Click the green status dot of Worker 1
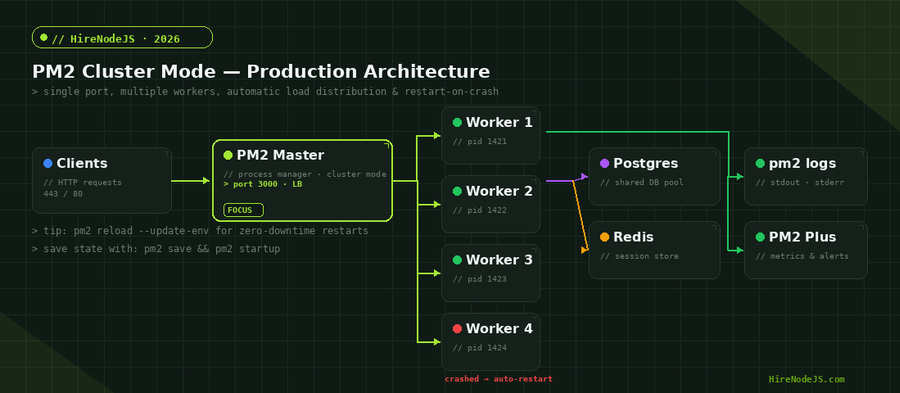The height and width of the screenshot is (393, 900). point(457,122)
